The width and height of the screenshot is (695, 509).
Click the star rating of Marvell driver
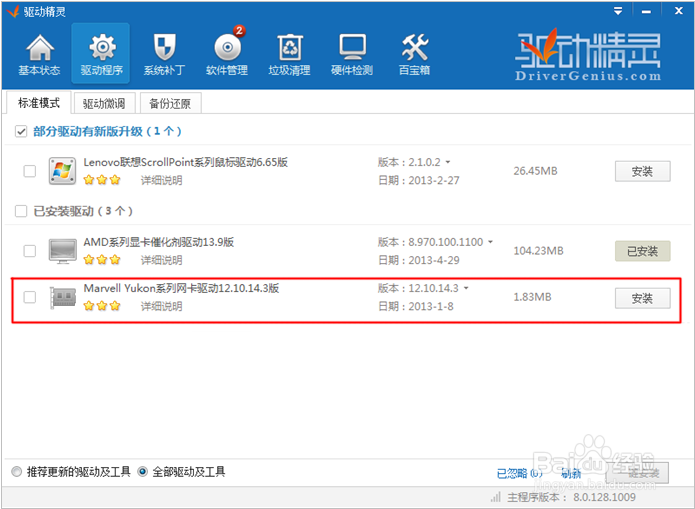[x=102, y=305]
